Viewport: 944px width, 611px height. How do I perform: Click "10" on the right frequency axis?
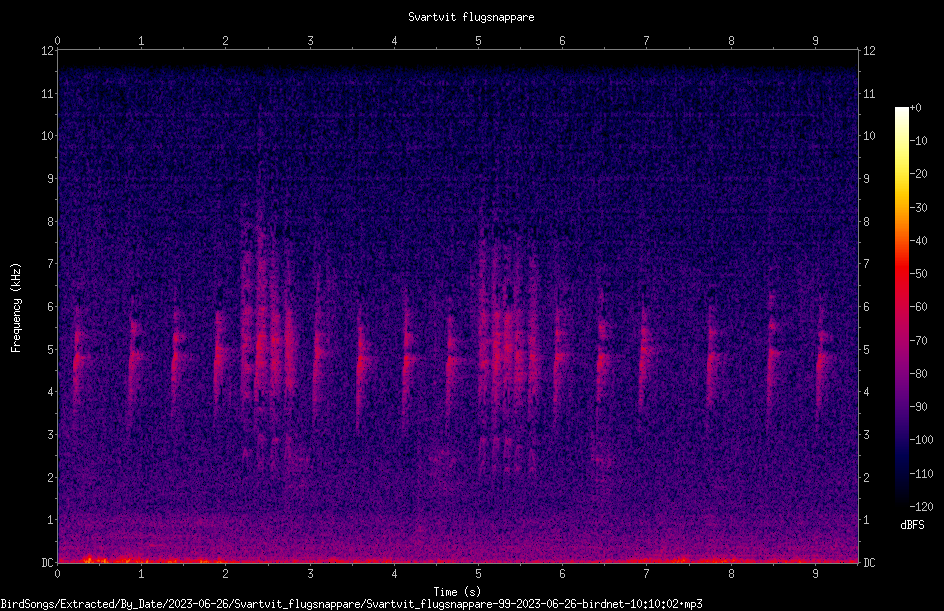869,136
